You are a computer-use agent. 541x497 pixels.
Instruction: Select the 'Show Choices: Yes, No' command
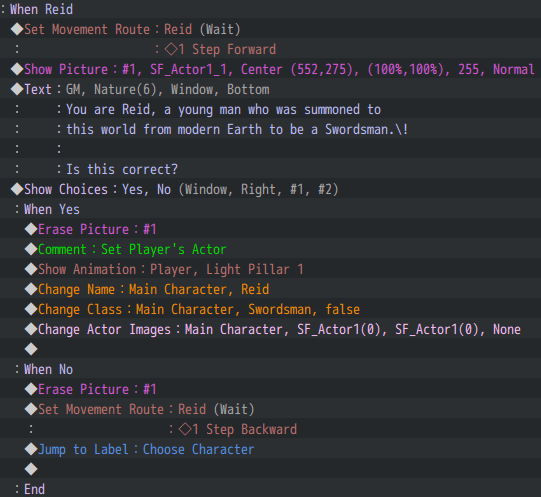pyautogui.click(x=270, y=189)
